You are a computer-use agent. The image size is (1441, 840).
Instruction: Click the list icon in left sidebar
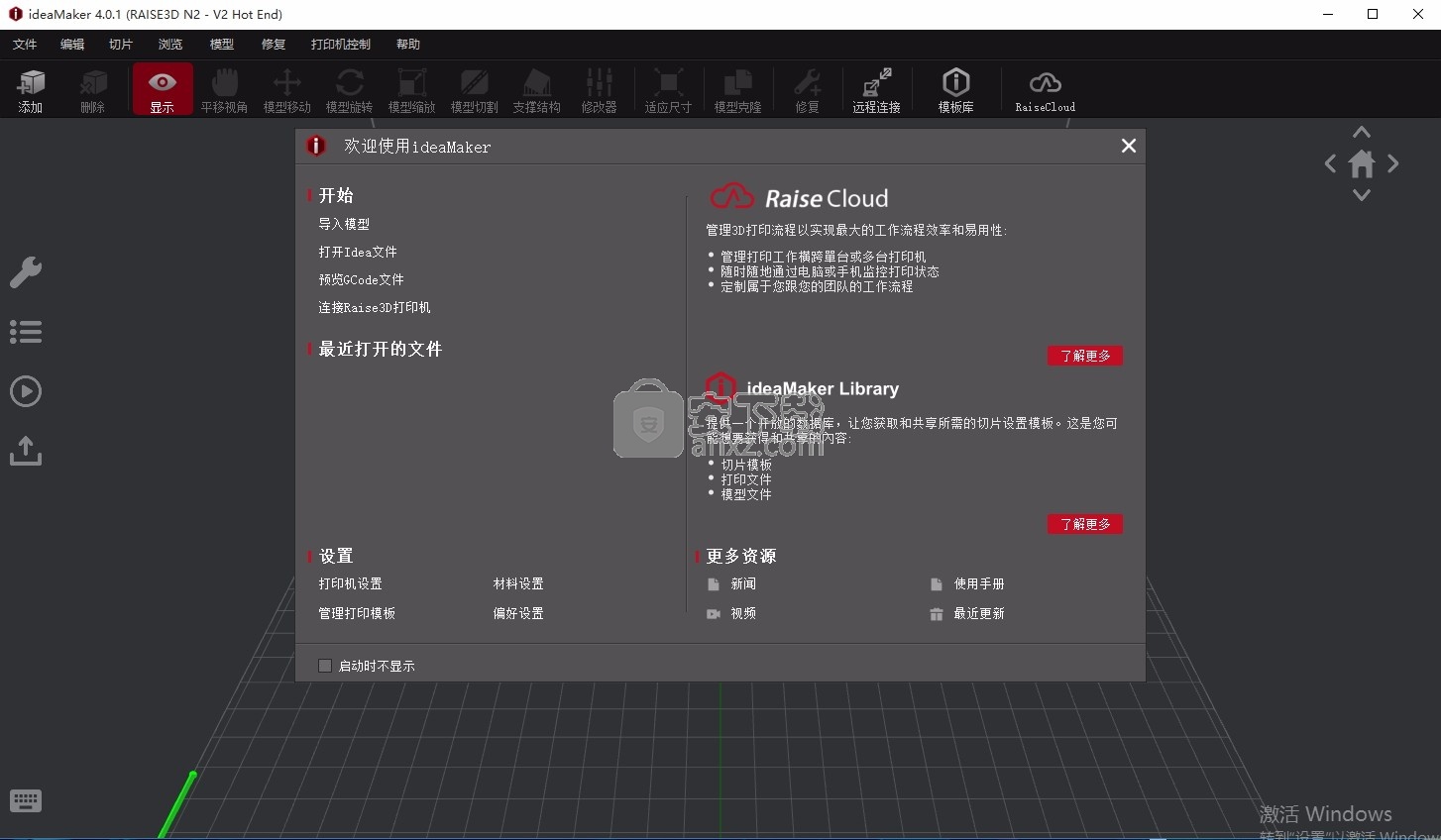[x=26, y=332]
